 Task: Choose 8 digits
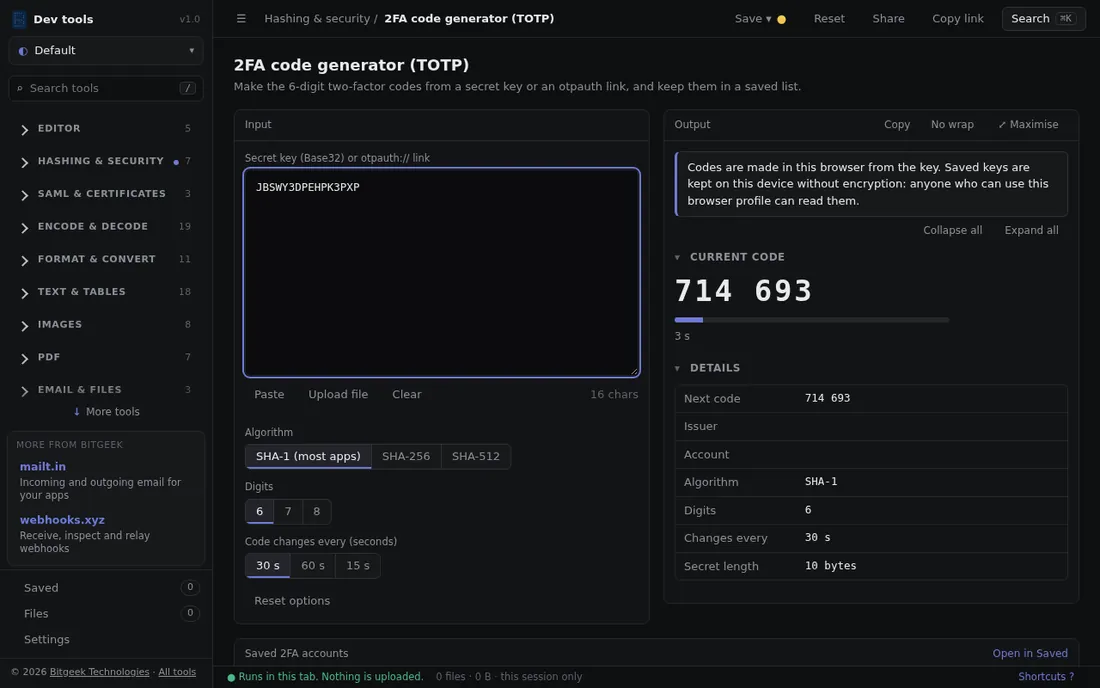pyautogui.click(x=316, y=511)
